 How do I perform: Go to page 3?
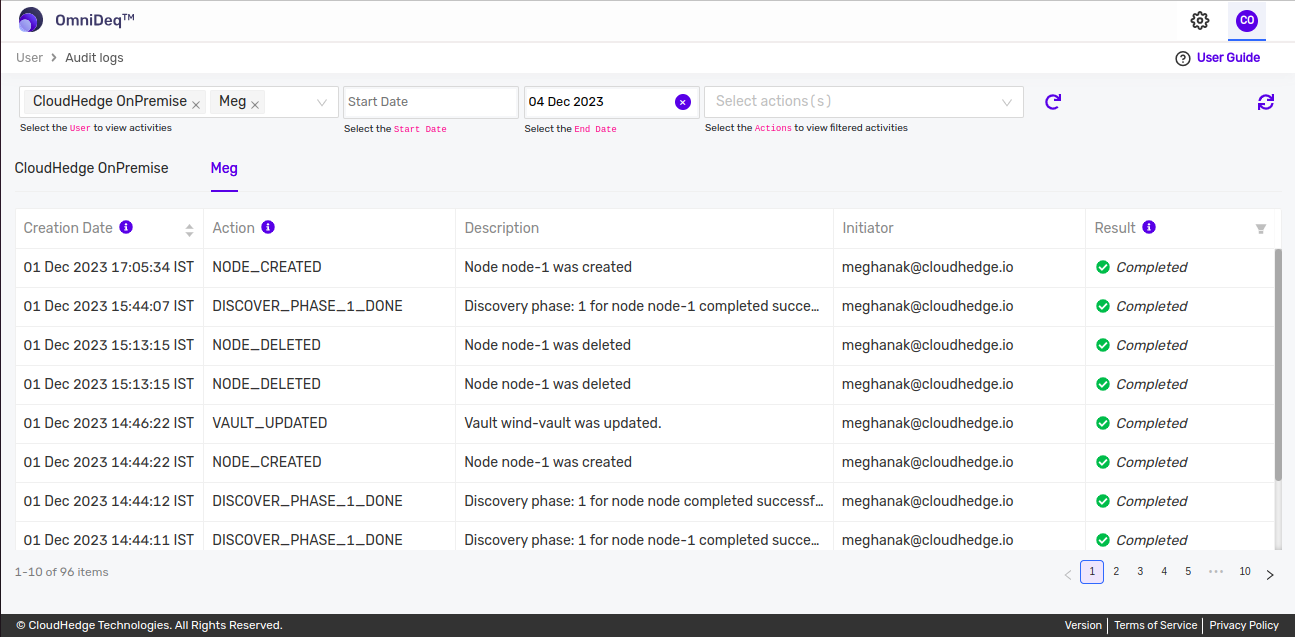(1140, 572)
